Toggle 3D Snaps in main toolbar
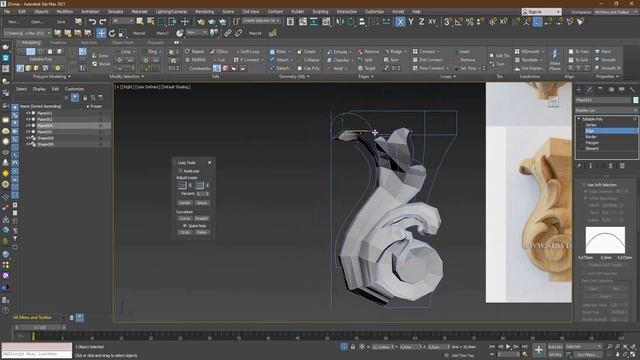The width and height of the screenshot is (640, 360). (447, 22)
